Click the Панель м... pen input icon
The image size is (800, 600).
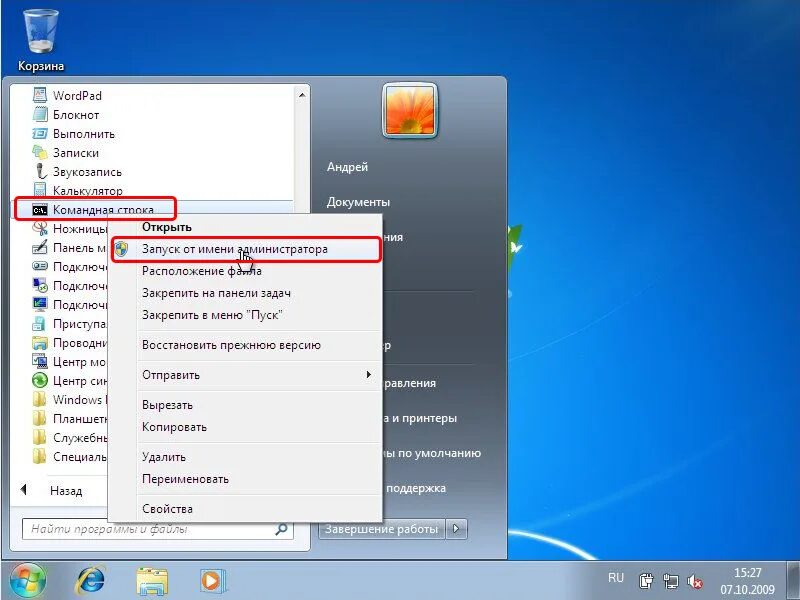click(x=39, y=247)
